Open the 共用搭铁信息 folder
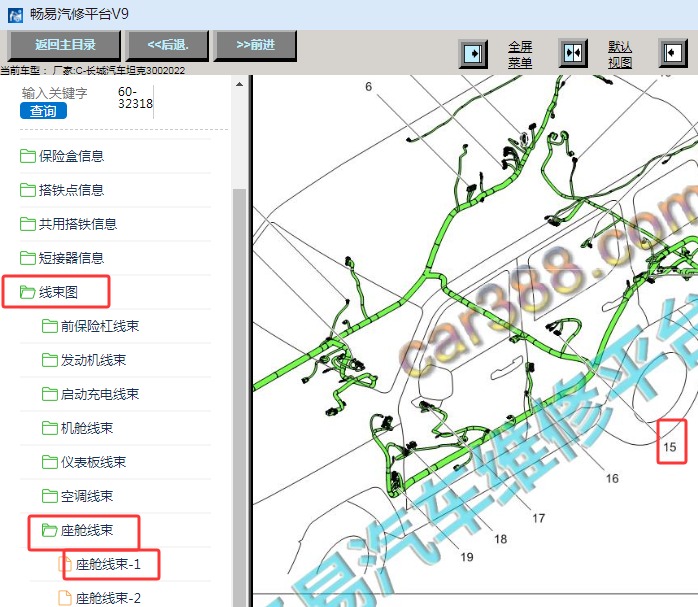 pos(77,224)
